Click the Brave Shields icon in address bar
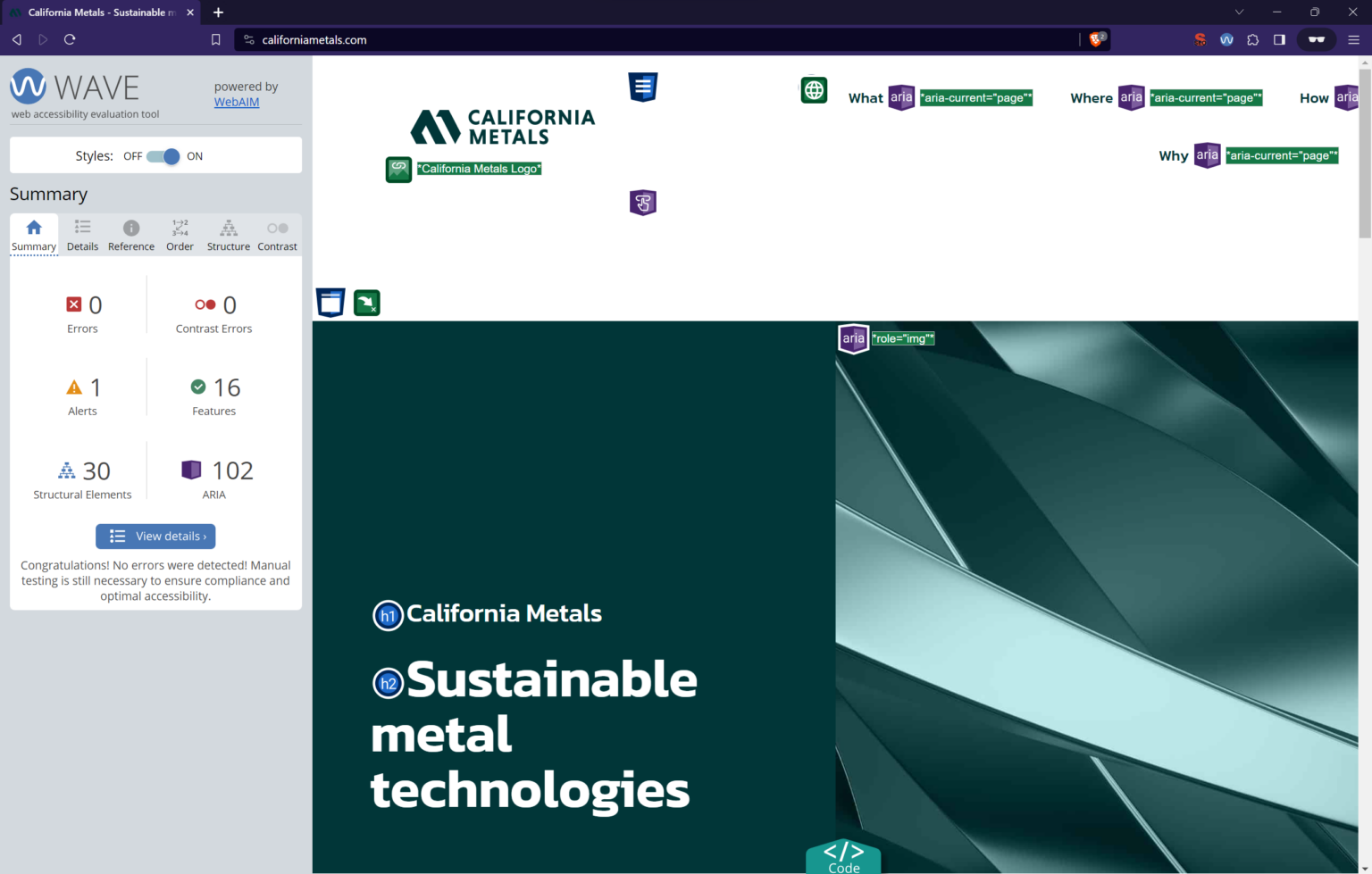Screen dimensions: 1372x874 [x=1097, y=39]
